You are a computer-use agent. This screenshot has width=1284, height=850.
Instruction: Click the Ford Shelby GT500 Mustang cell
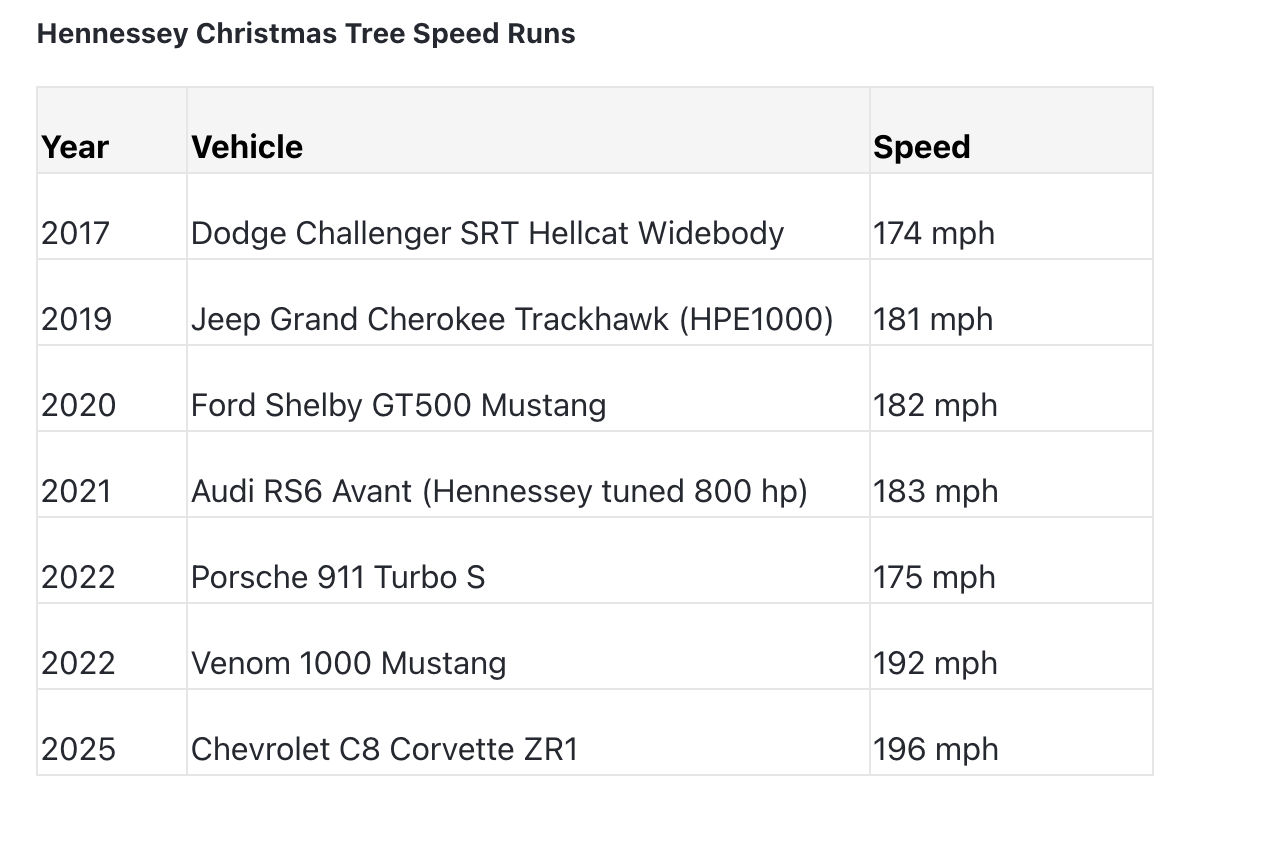pos(528,389)
